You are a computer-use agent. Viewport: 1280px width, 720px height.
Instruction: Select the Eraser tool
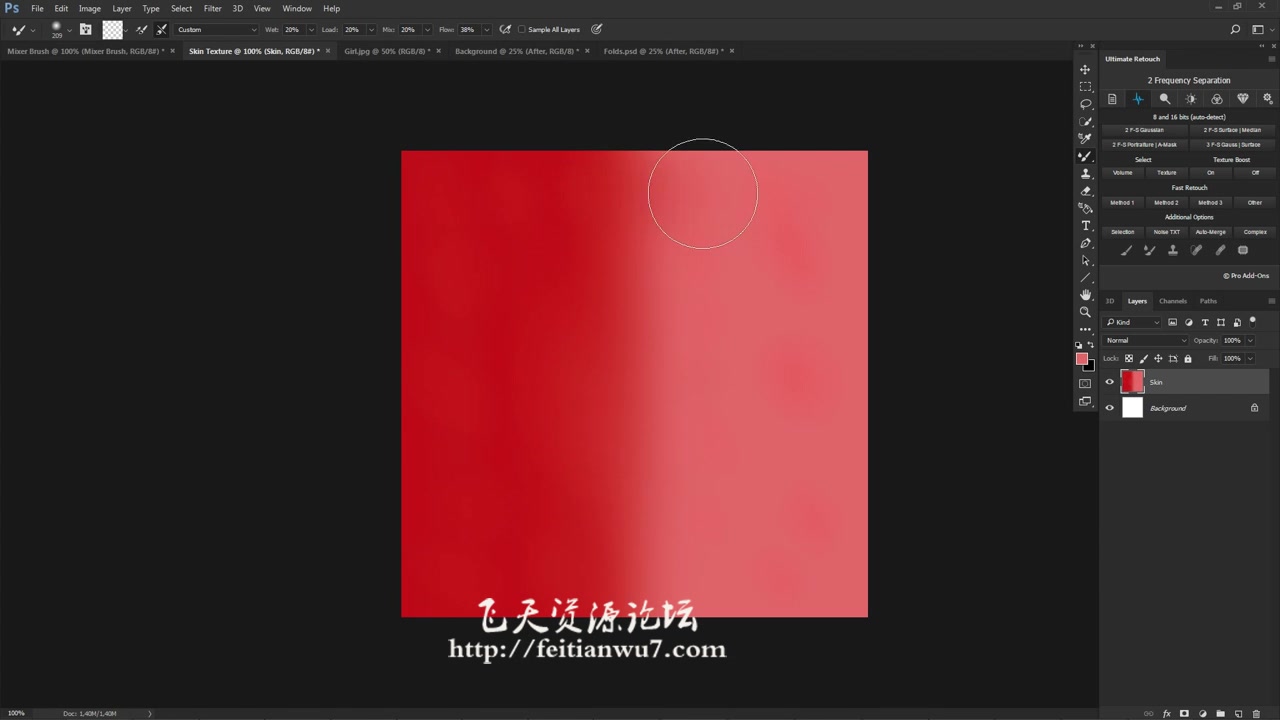click(1085, 190)
